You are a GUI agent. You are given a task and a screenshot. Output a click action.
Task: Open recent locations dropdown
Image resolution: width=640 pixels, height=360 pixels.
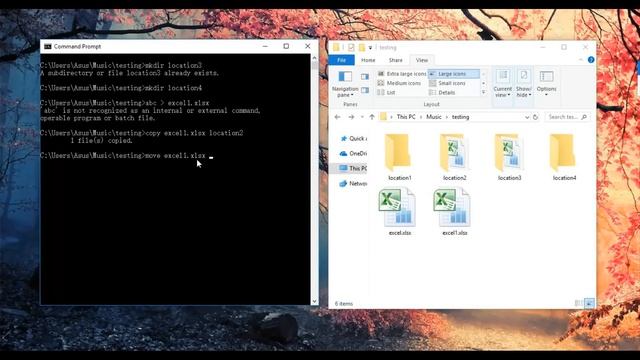[362, 117]
